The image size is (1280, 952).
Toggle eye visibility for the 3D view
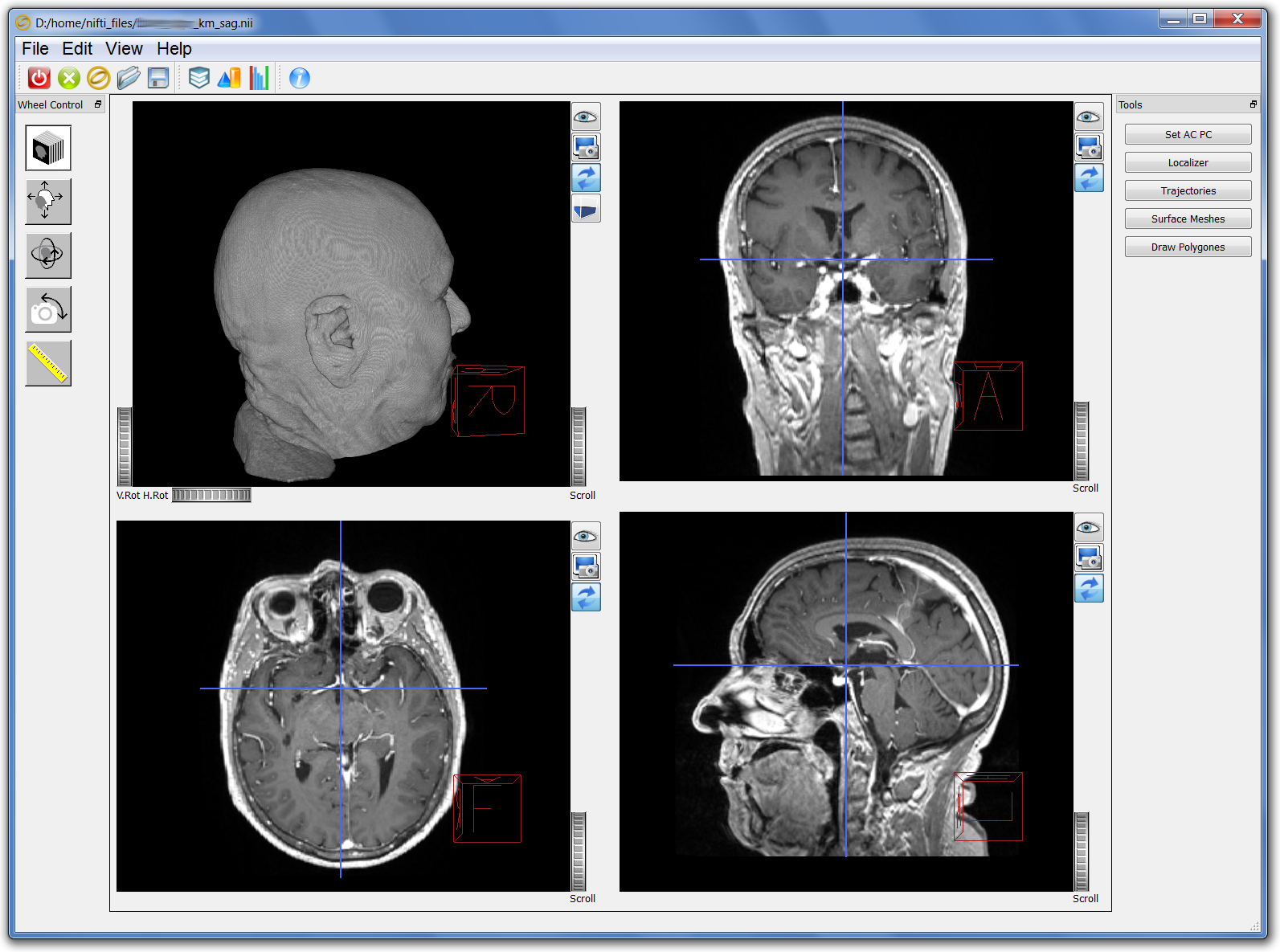pyautogui.click(x=586, y=117)
